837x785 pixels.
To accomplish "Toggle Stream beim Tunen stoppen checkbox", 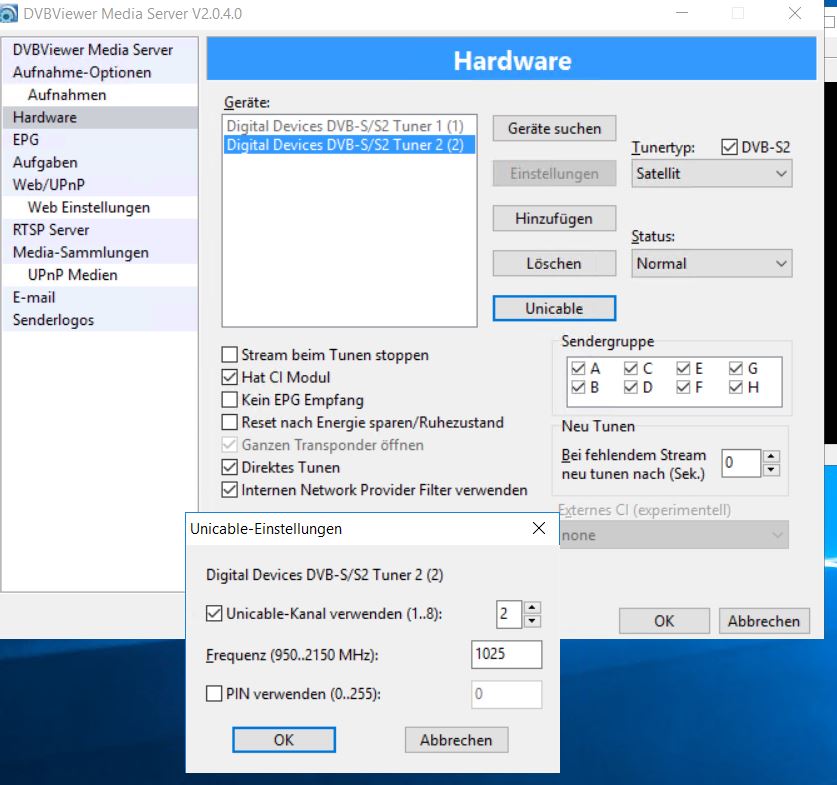I will click(x=230, y=355).
